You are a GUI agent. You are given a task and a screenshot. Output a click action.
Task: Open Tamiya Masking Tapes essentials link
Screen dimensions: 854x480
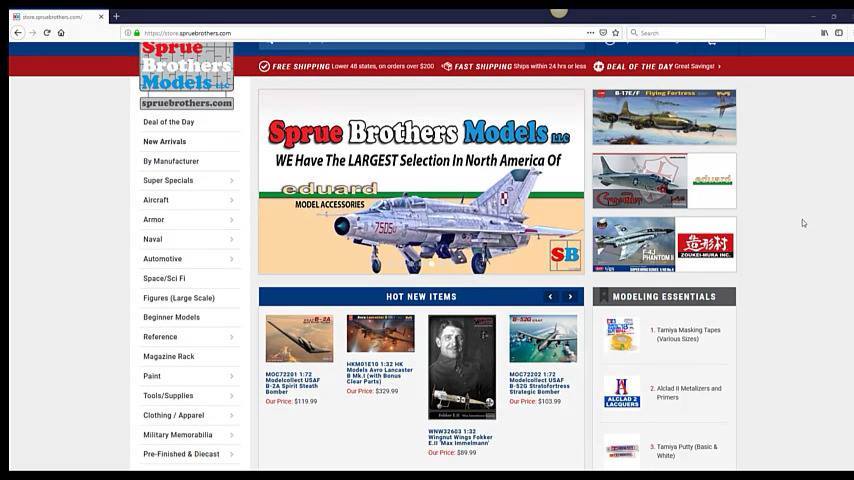(x=688, y=335)
